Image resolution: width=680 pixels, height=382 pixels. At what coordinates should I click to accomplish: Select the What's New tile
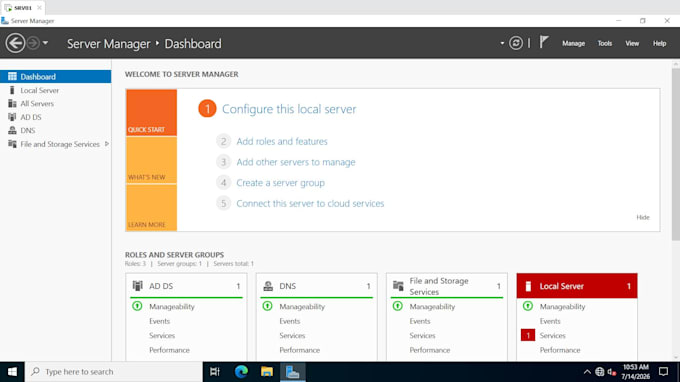coord(151,160)
